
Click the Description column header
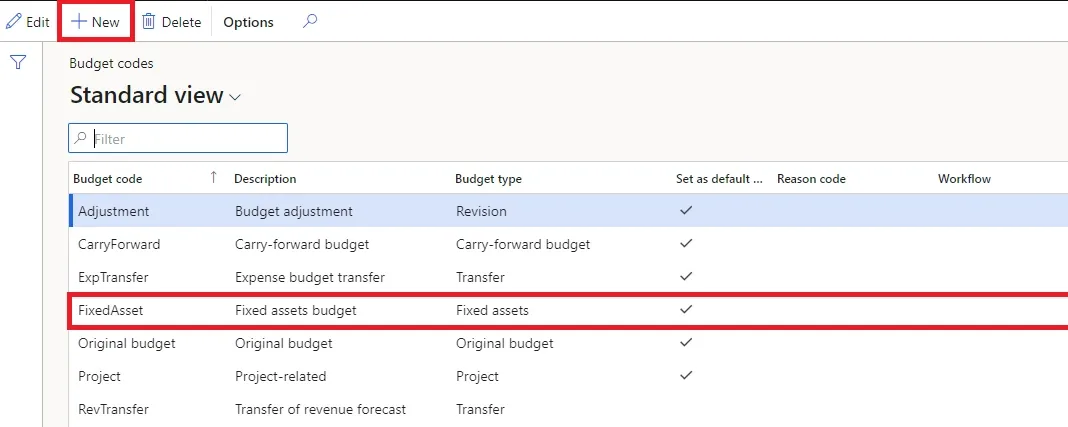tap(265, 179)
